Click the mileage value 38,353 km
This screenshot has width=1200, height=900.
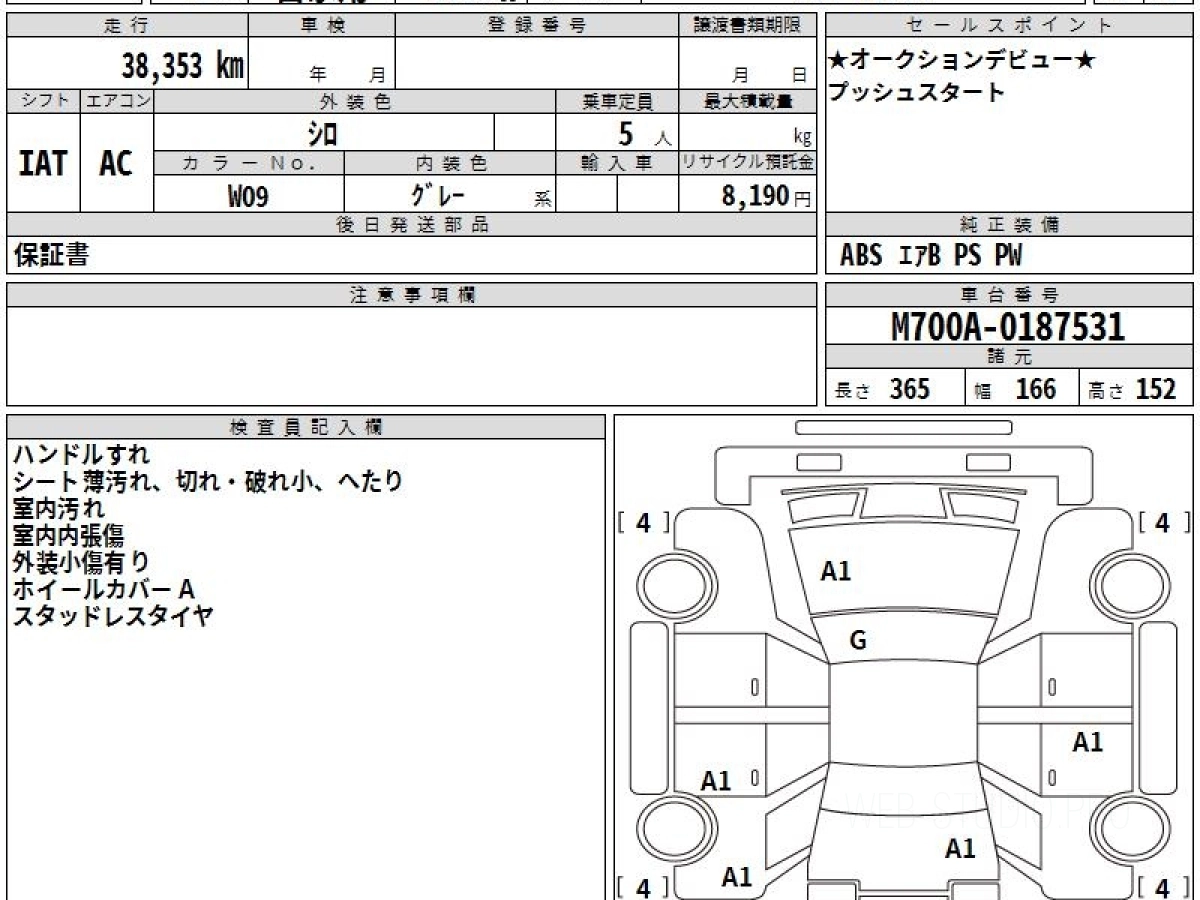[182, 66]
